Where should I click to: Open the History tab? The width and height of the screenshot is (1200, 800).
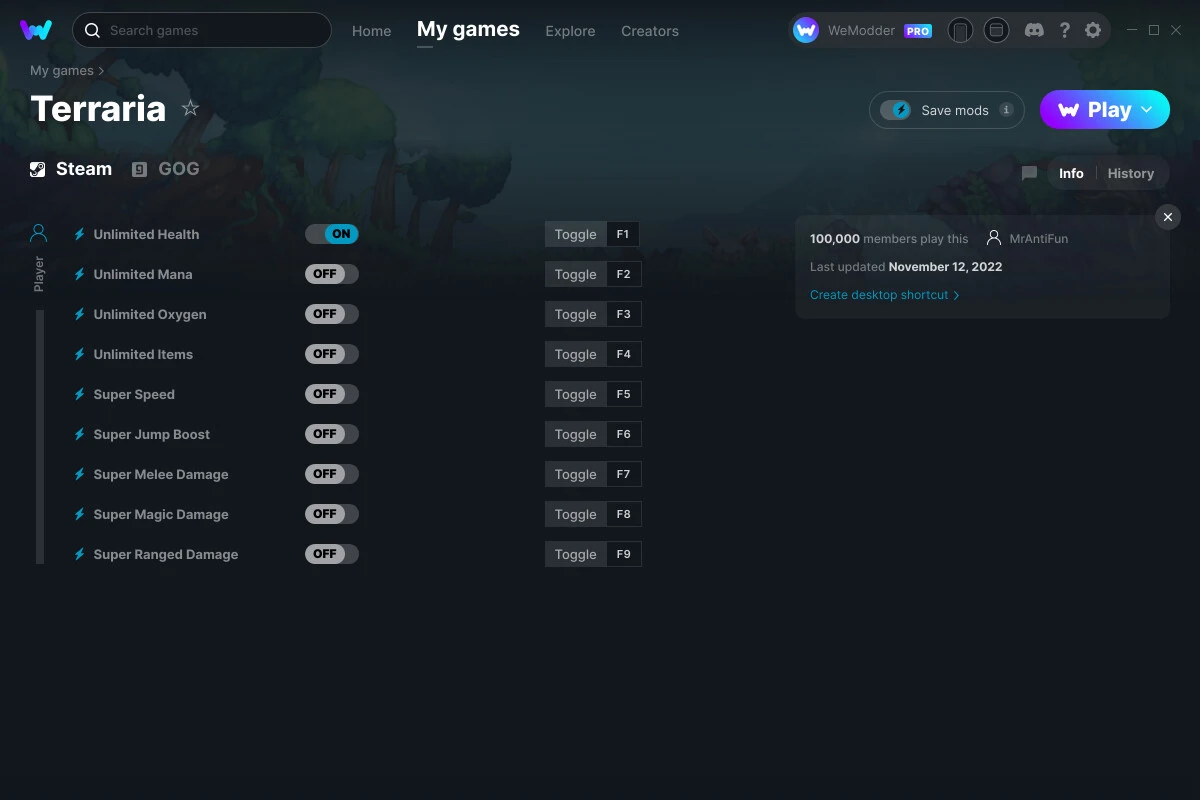tap(1131, 173)
